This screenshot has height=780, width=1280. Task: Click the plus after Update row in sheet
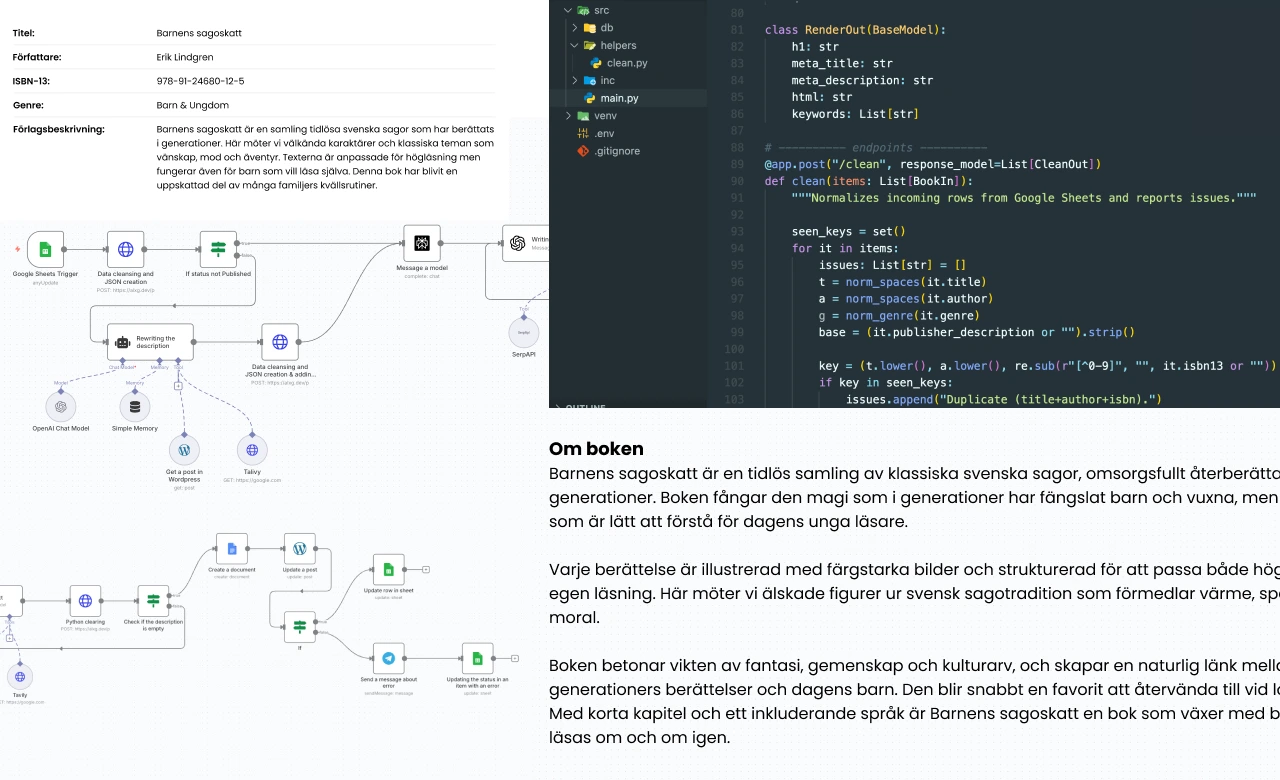pyautogui.click(x=426, y=569)
